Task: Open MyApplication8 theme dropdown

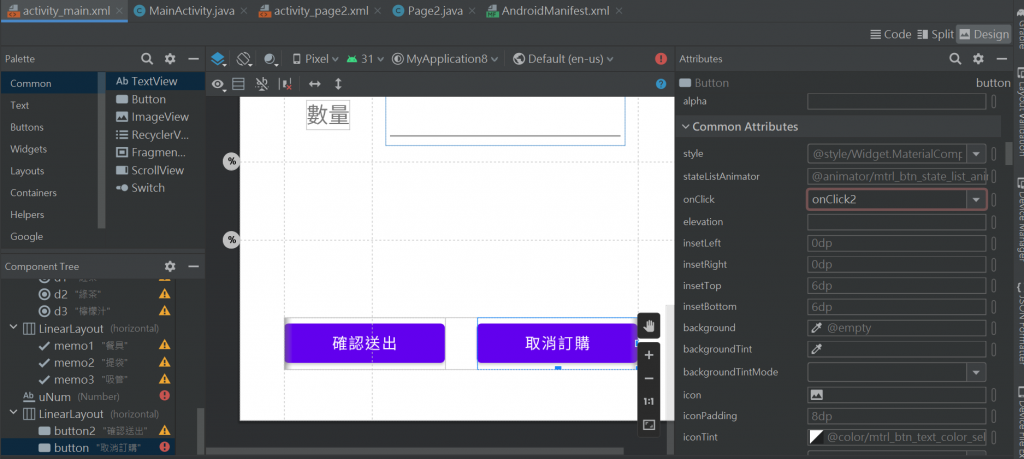Action: coord(445,59)
